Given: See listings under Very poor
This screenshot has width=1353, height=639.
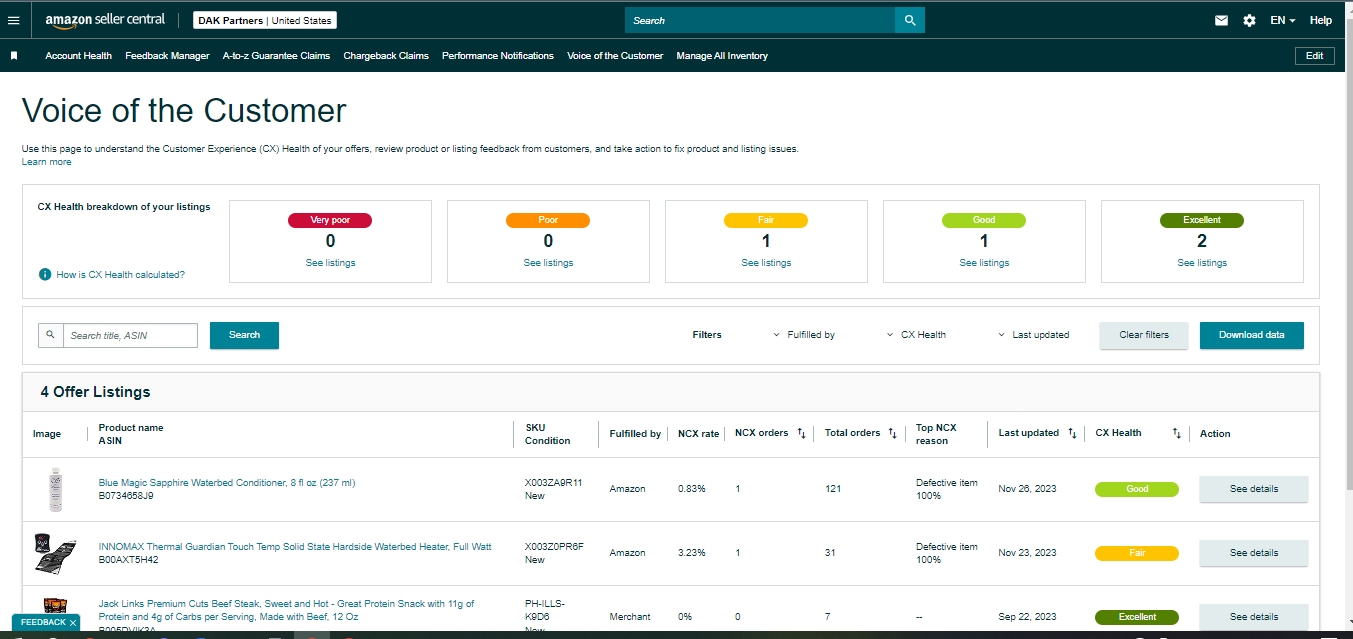Looking at the screenshot, I should pos(330,263).
